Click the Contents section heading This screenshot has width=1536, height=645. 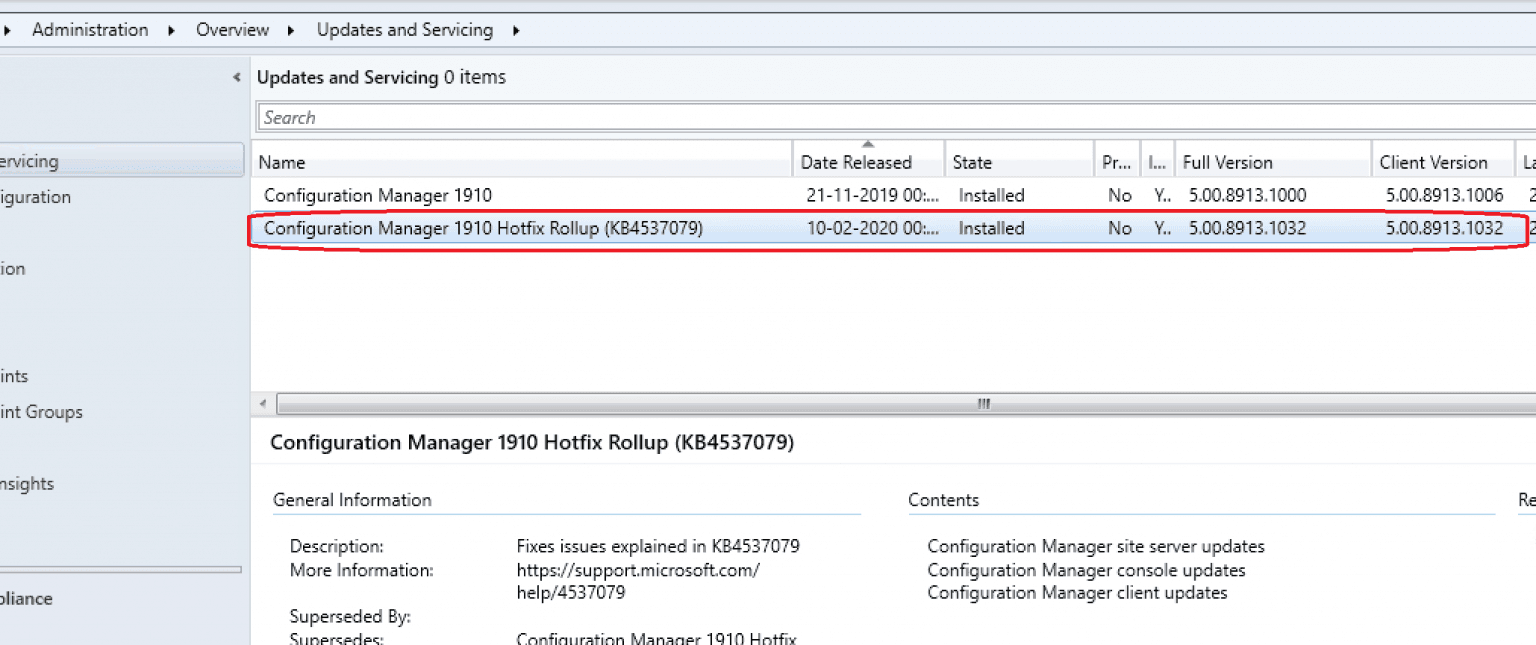tap(943, 500)
